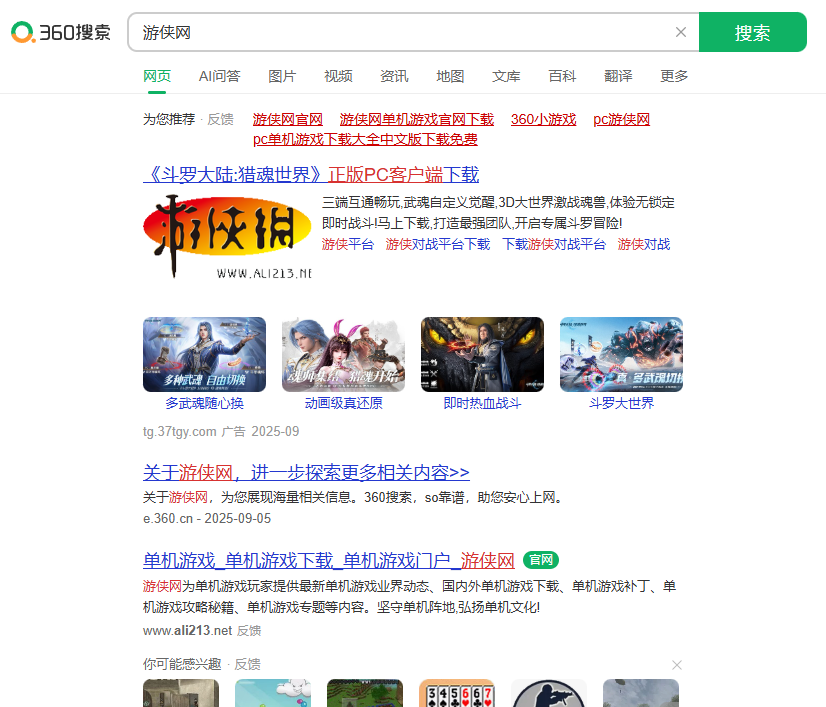Click the e.360.cn - 2025-09-05 source text

[x=206, y=518]
